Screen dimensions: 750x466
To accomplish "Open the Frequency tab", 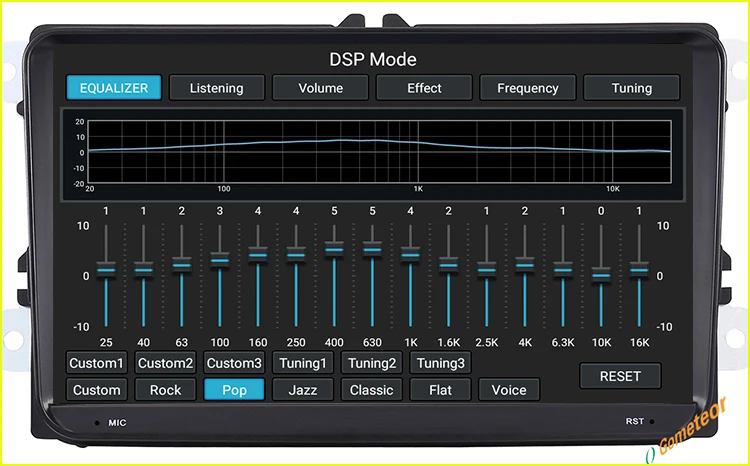I will 528,88.
